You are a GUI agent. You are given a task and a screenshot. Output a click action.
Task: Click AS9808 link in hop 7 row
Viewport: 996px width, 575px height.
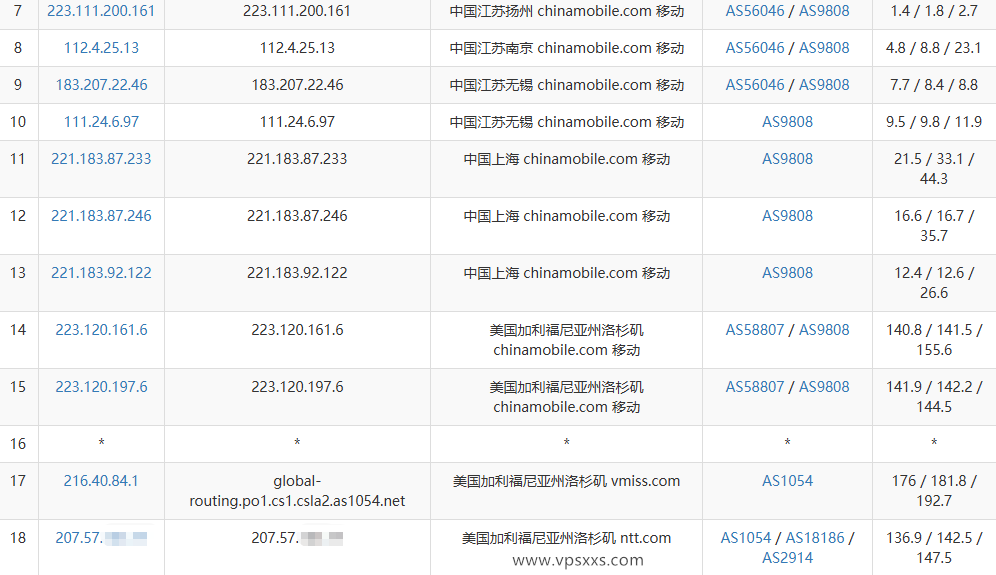click(x=824, y=11)
